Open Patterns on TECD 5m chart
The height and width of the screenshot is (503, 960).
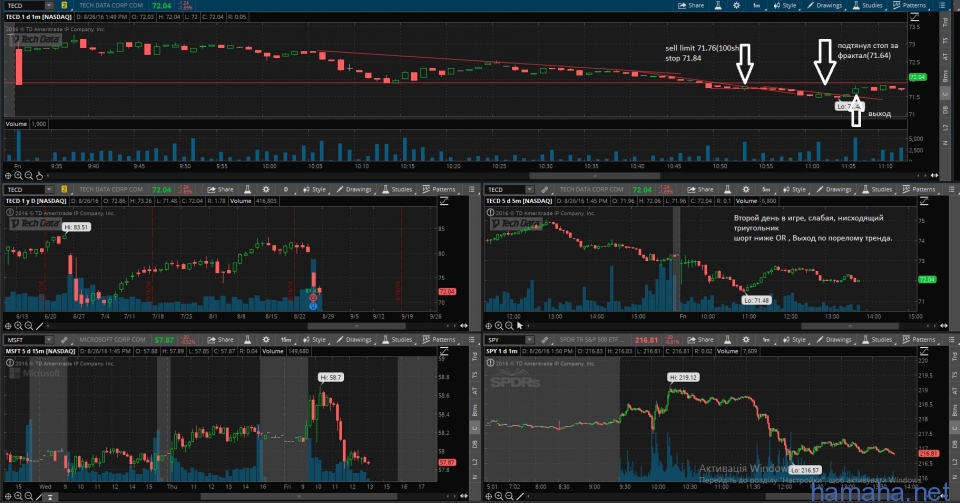pyautogui.click(x=919, y=190)
